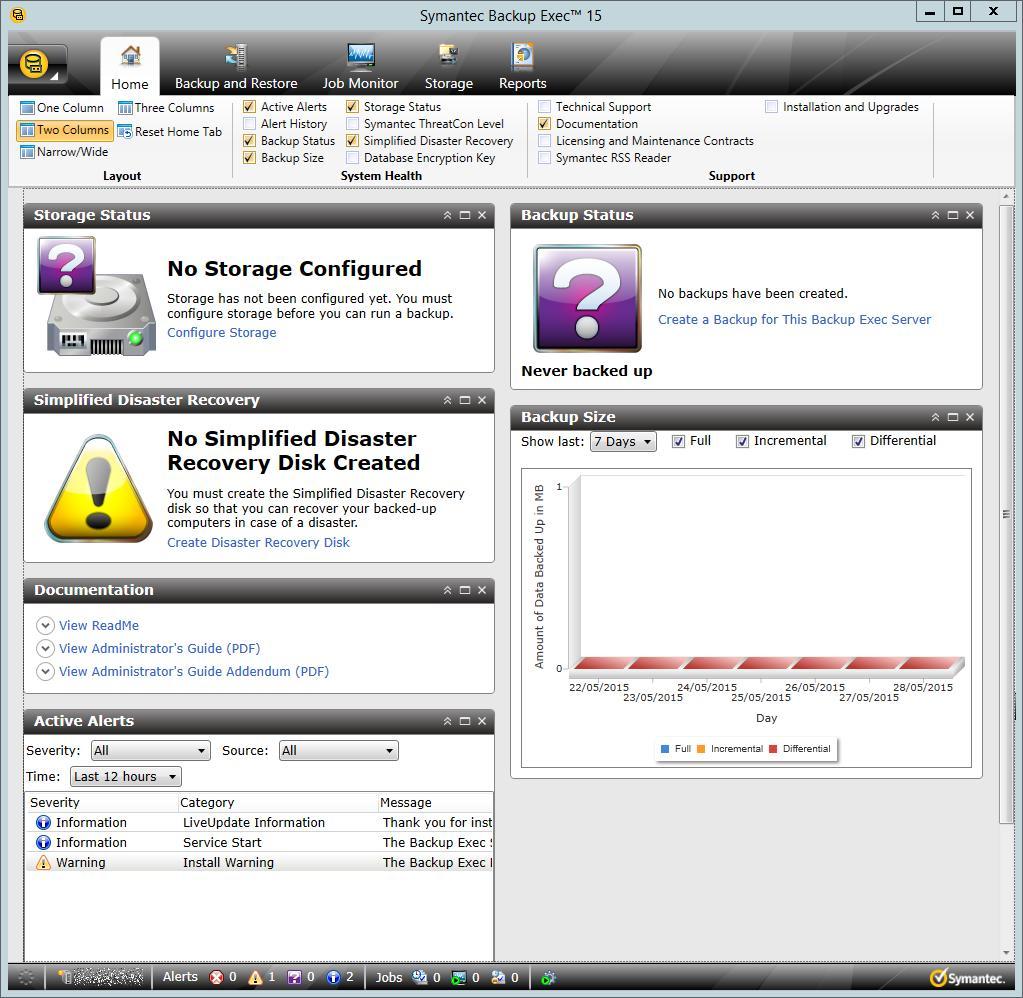Uncheck the Storage Status ribbon checkbox
1023x998 pixels.
[352, 106]
